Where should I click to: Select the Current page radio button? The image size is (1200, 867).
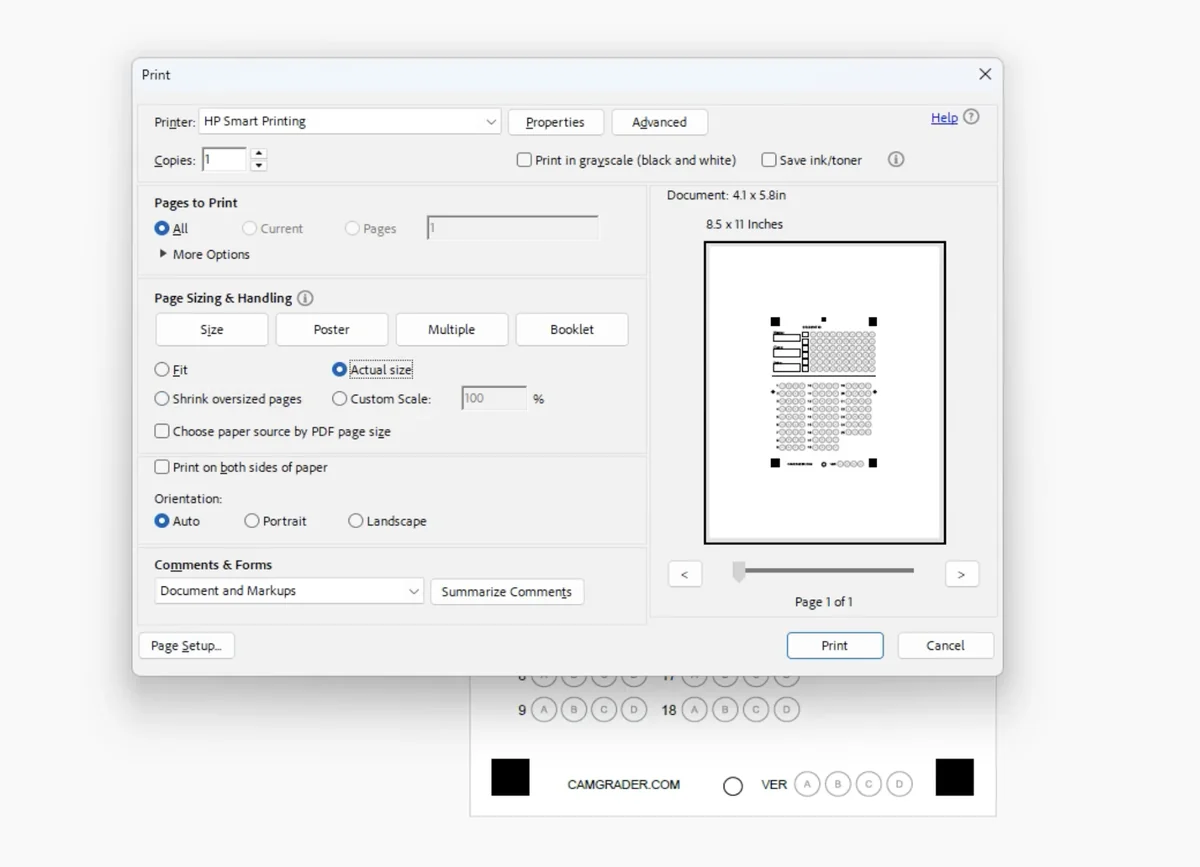point(249,228)
